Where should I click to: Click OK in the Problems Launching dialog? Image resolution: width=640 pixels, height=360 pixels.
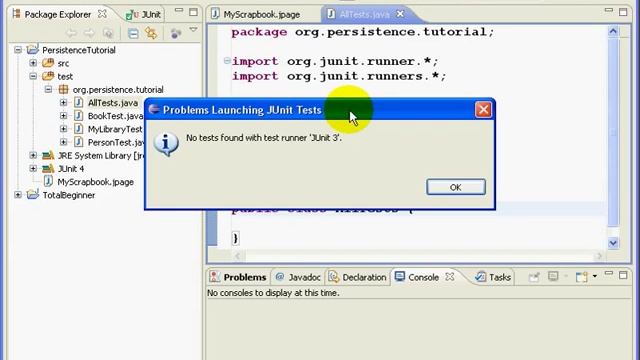(x=456, y=187)
